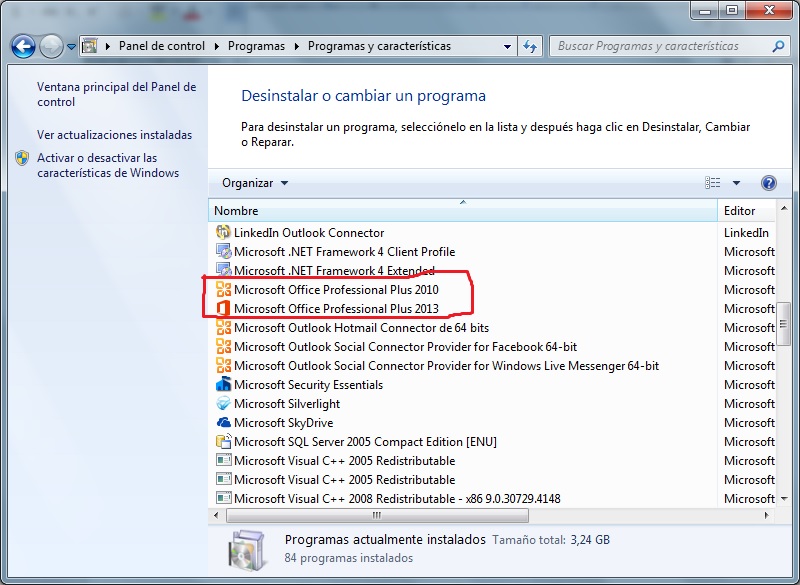The width and height of the screenshot is (800, 585).
Task: Click the LinkedIn Outlook Connector icon
Action: pos(223,233)
